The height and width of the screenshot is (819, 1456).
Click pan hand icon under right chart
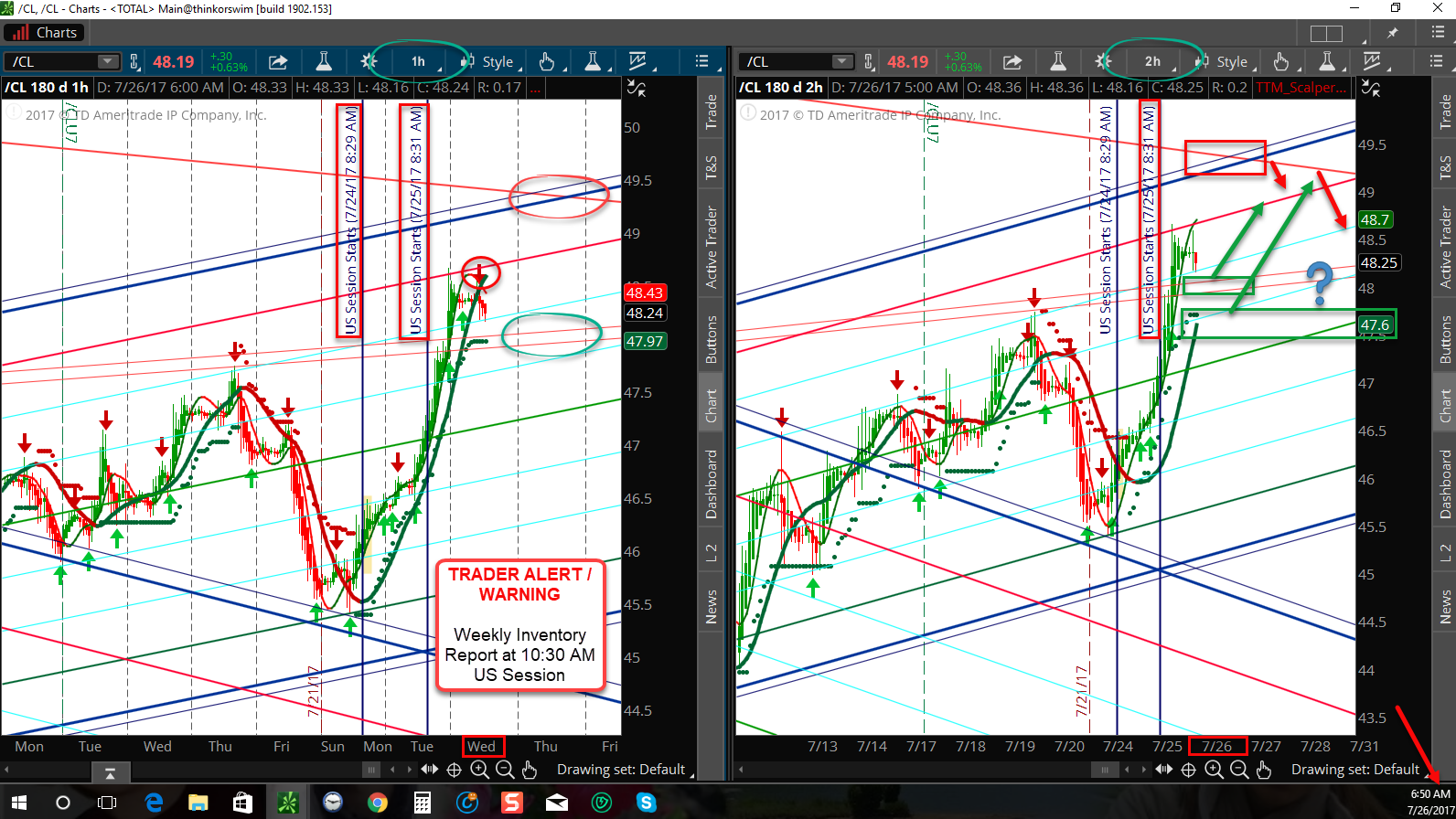point(1264,770)
